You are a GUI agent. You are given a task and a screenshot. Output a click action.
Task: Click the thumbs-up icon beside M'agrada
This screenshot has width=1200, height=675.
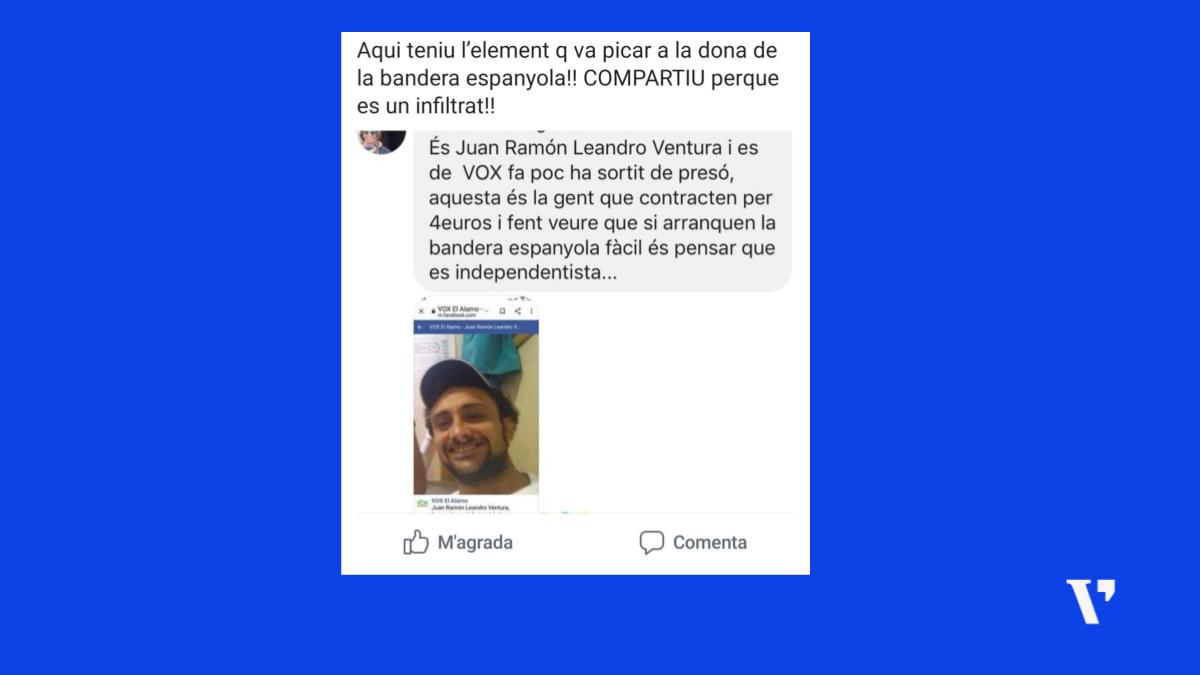[x=416, y=543]
